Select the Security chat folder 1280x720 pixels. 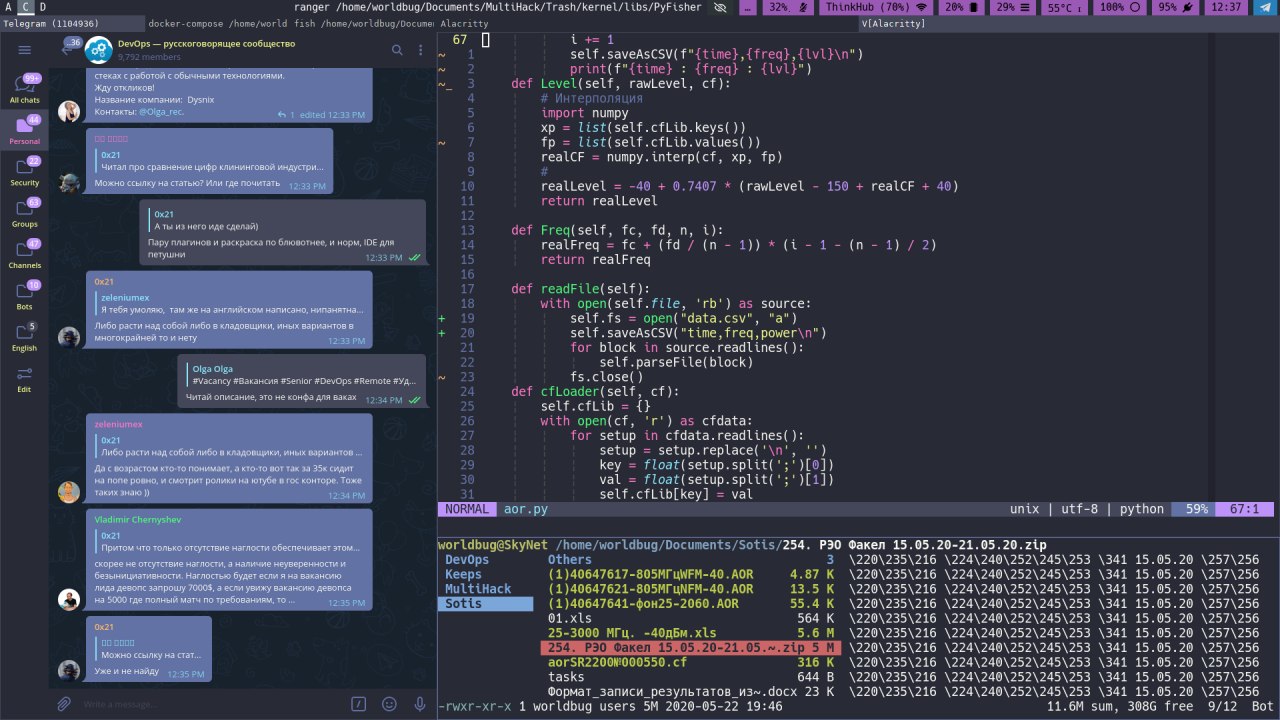[24, 172]
